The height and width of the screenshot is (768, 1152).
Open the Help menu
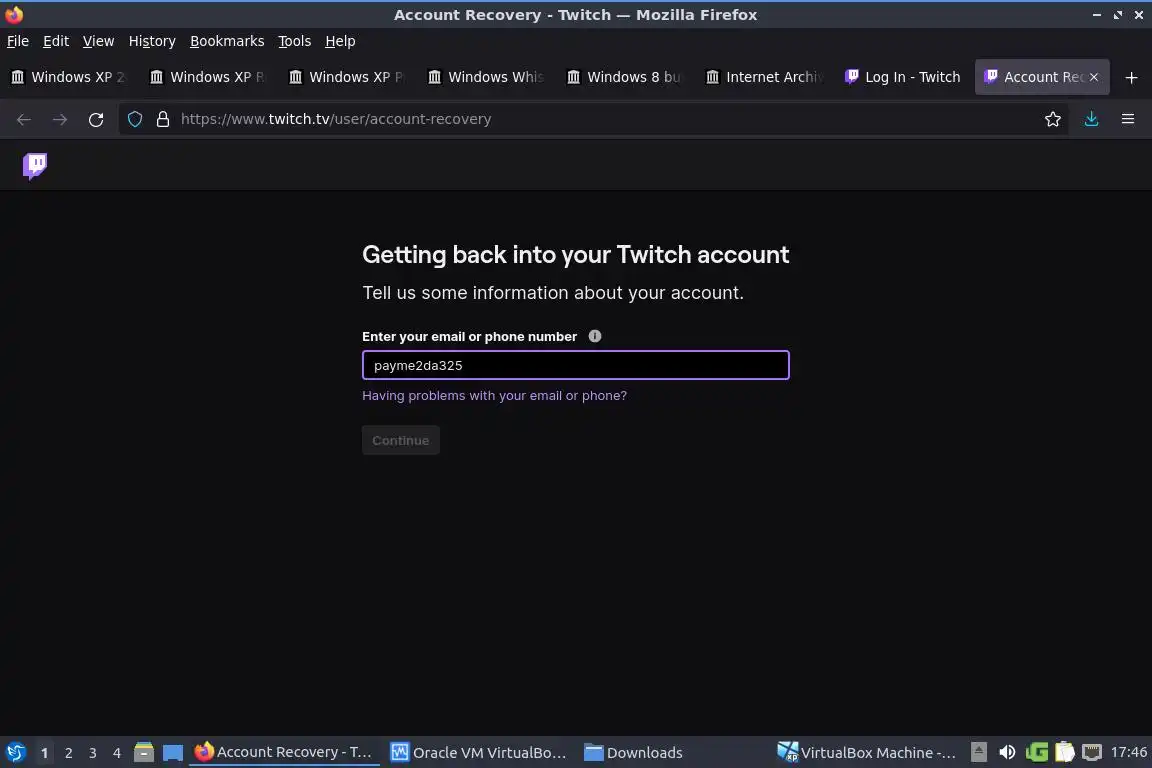tap(340, 41)
